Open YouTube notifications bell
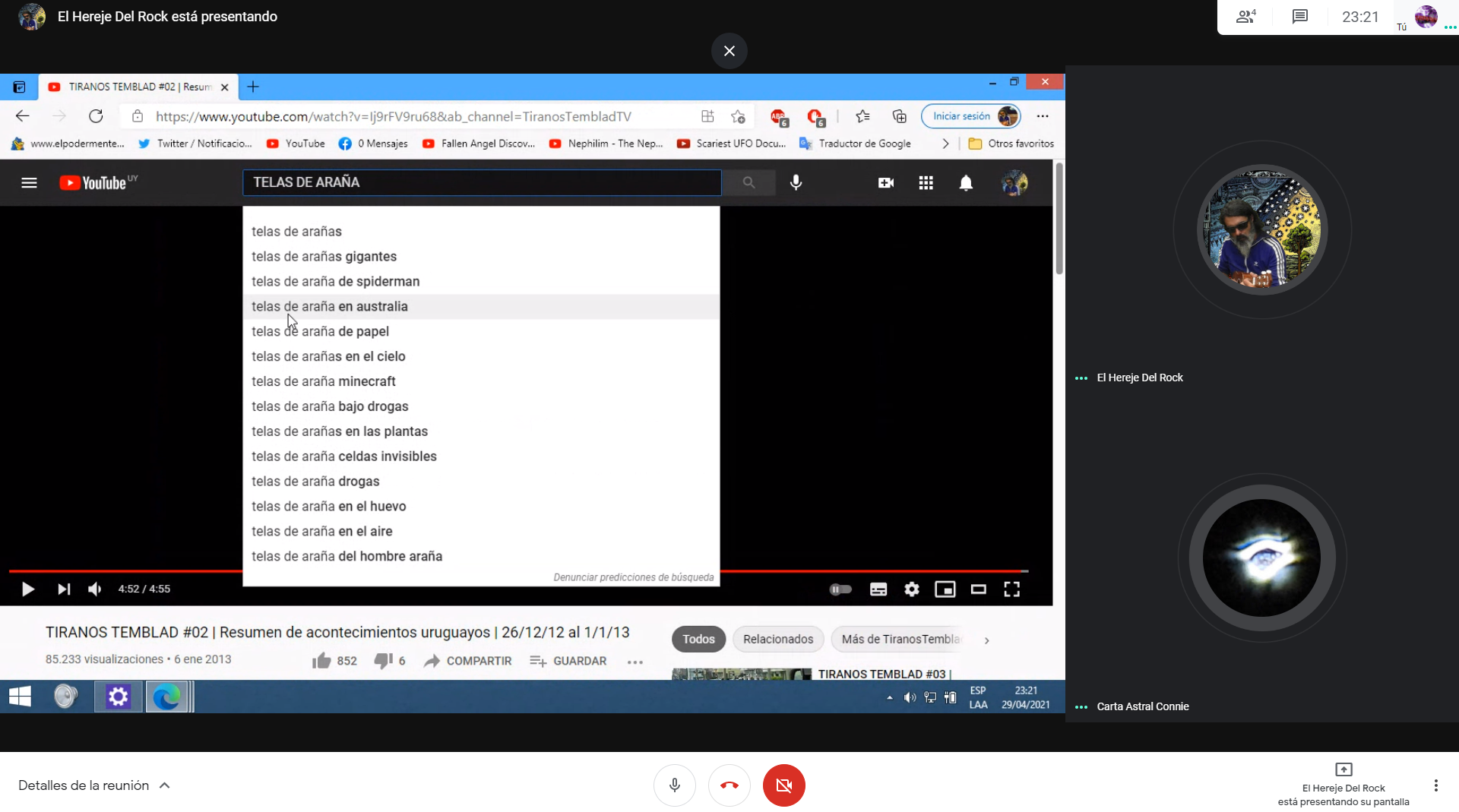This screenshot has height=812, width=1459. 966,183
